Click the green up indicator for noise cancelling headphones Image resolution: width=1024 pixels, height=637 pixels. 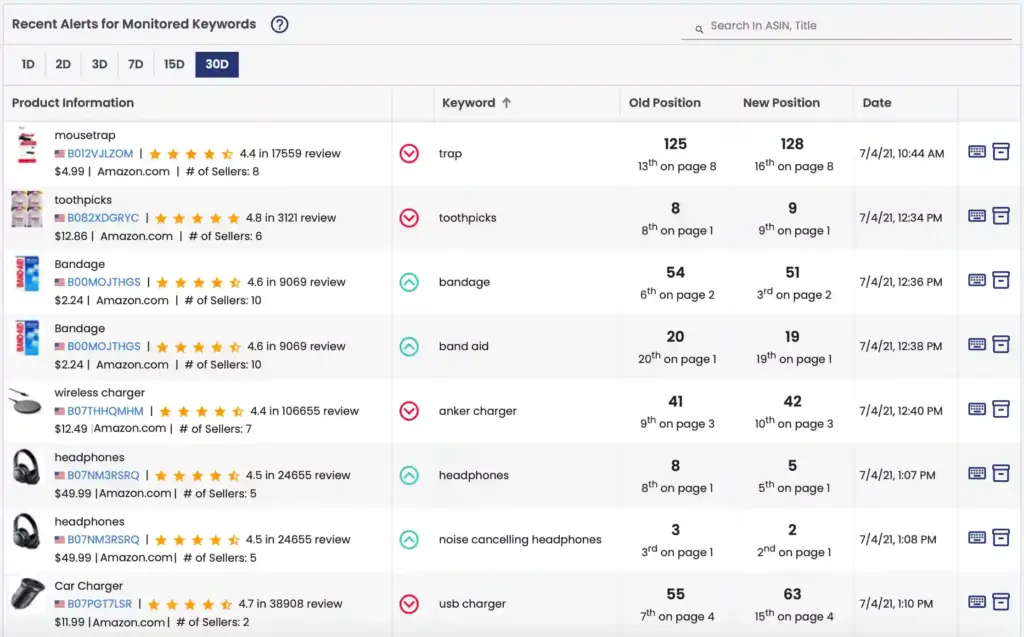pyautogui.click(x=409, y=538)
